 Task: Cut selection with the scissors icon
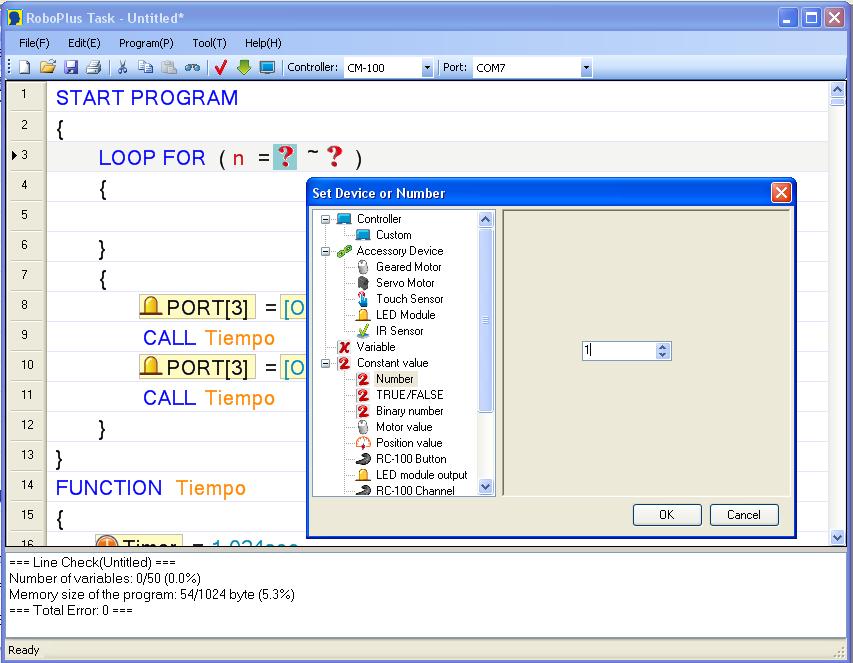pyautogui.click(x=122, y=67)
